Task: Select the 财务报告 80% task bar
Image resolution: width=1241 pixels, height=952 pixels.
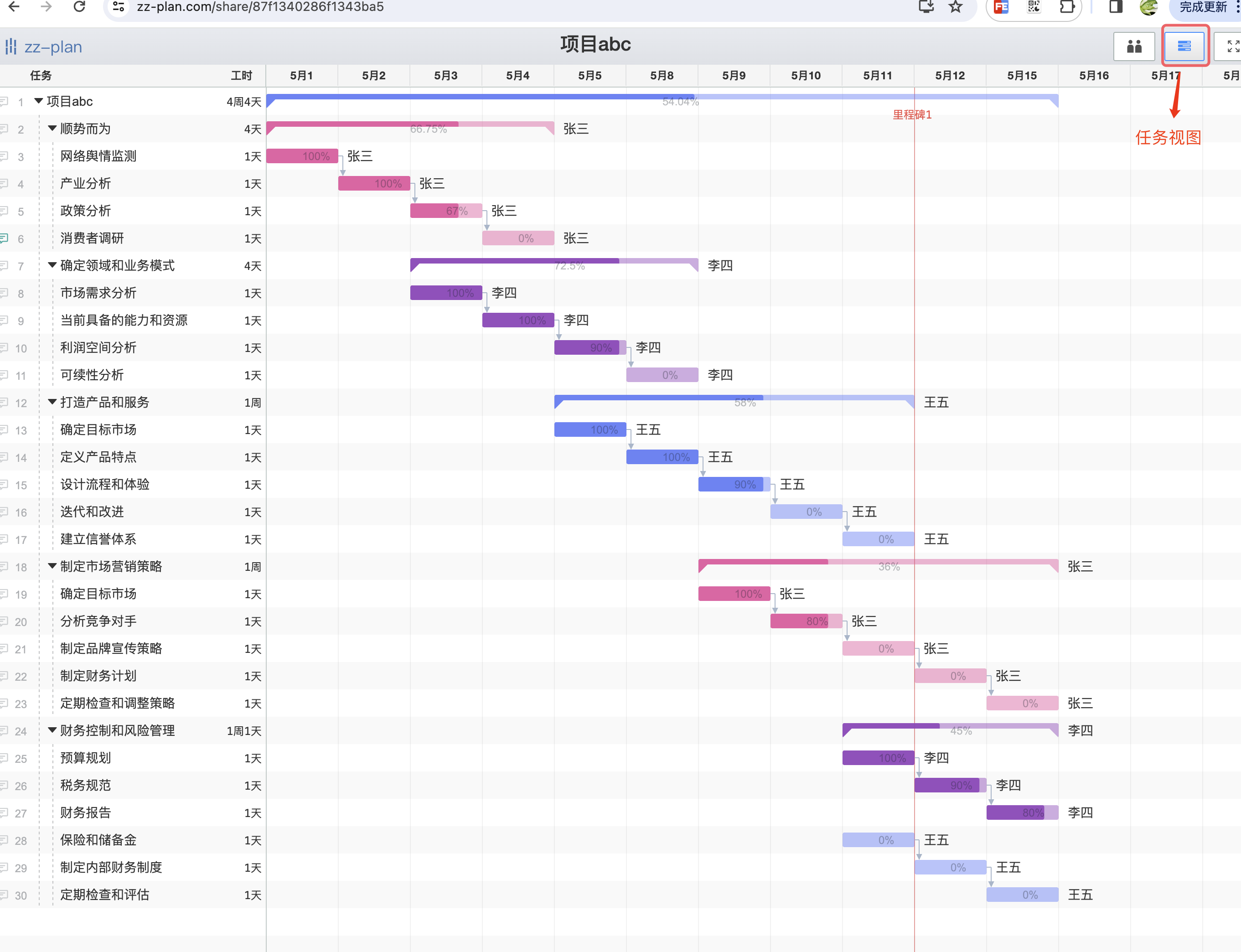Action: coord(1022,812)
